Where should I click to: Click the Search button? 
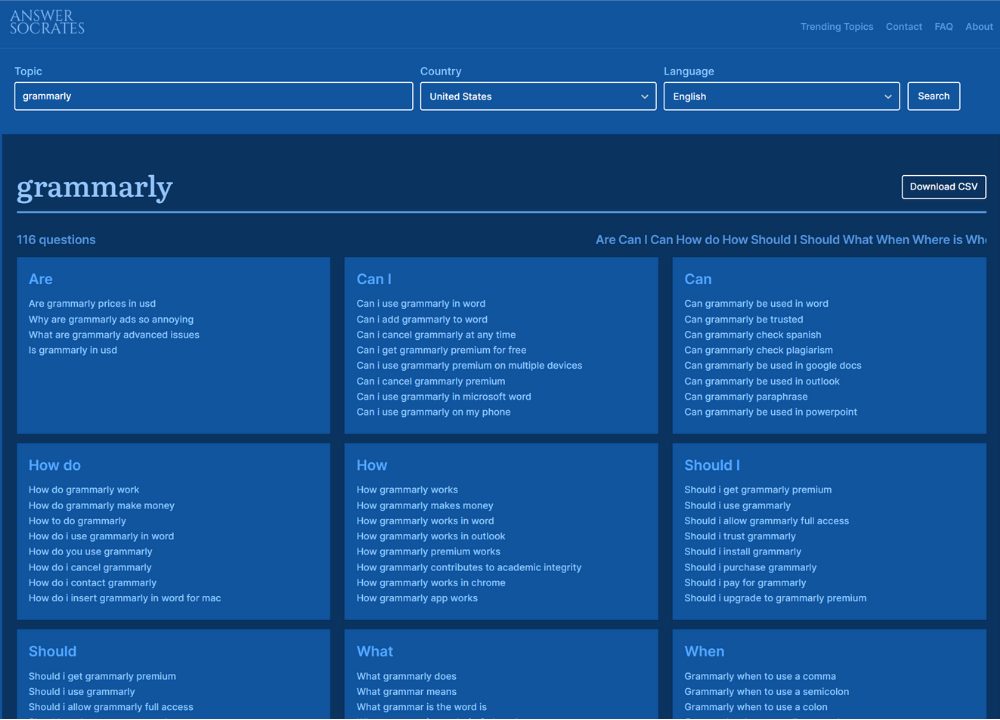(x=934, y=96)
